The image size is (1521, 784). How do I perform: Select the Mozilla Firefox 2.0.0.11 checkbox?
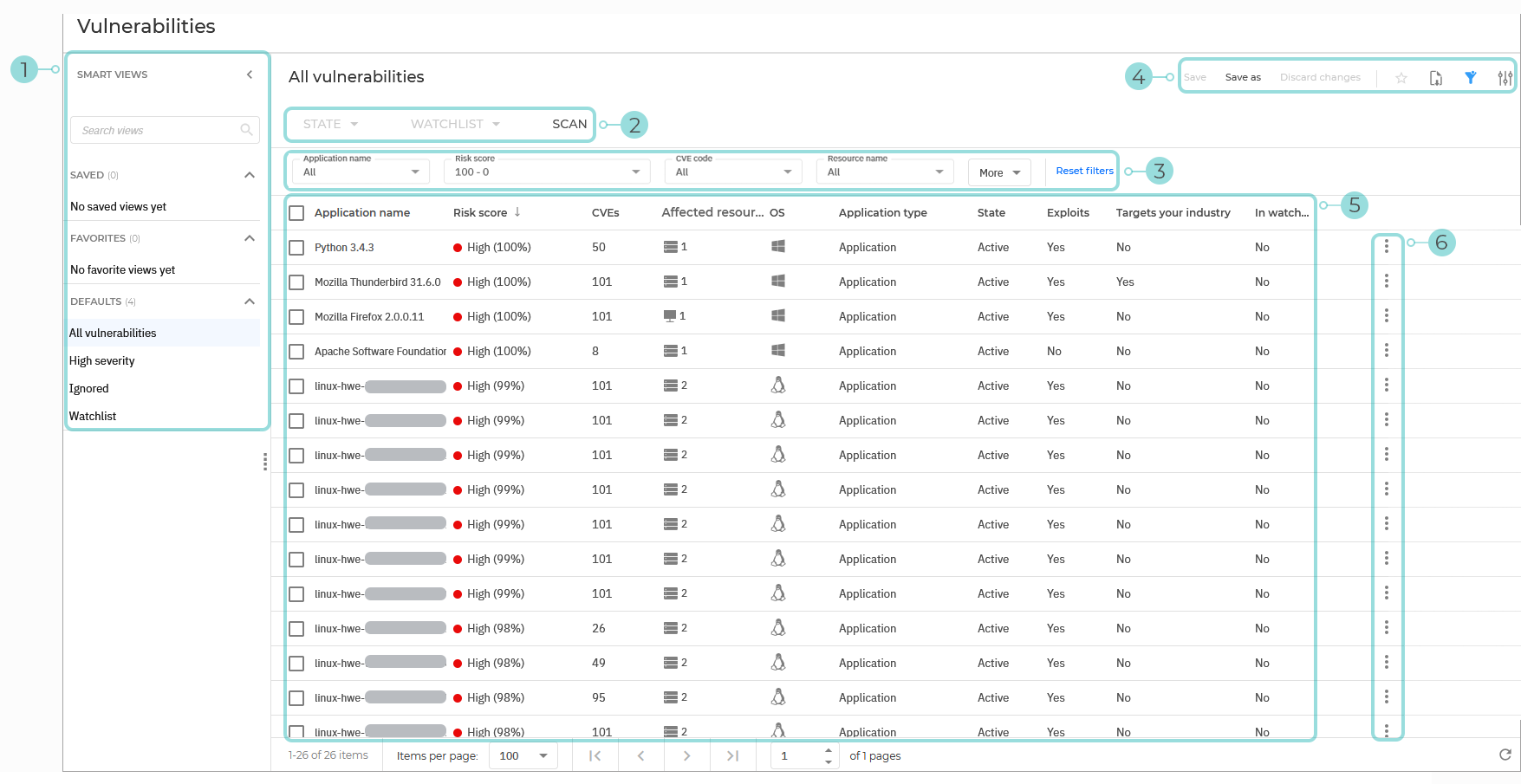point(296,317)
